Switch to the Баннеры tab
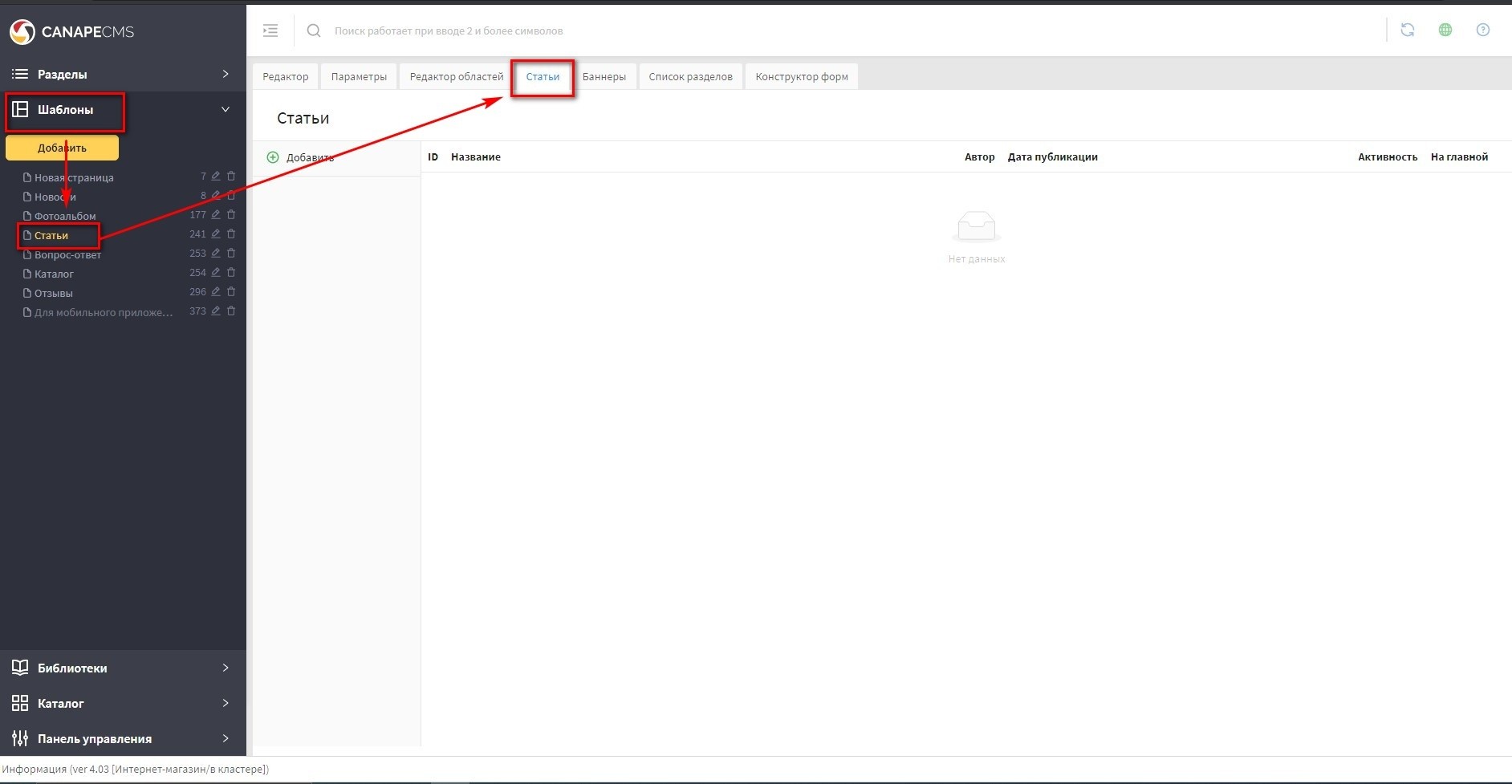The height and width of the screenshot is (784, 1512). (604, 77)
